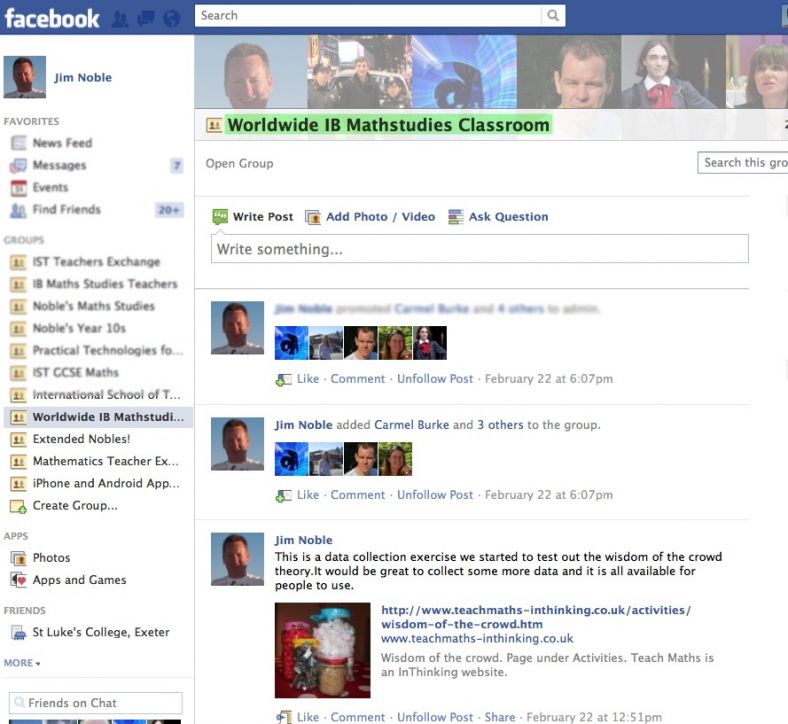This screenshot has width=788, height=724.
Task: Click the Find Friends 20+ badge
Action: click(169, 210)
